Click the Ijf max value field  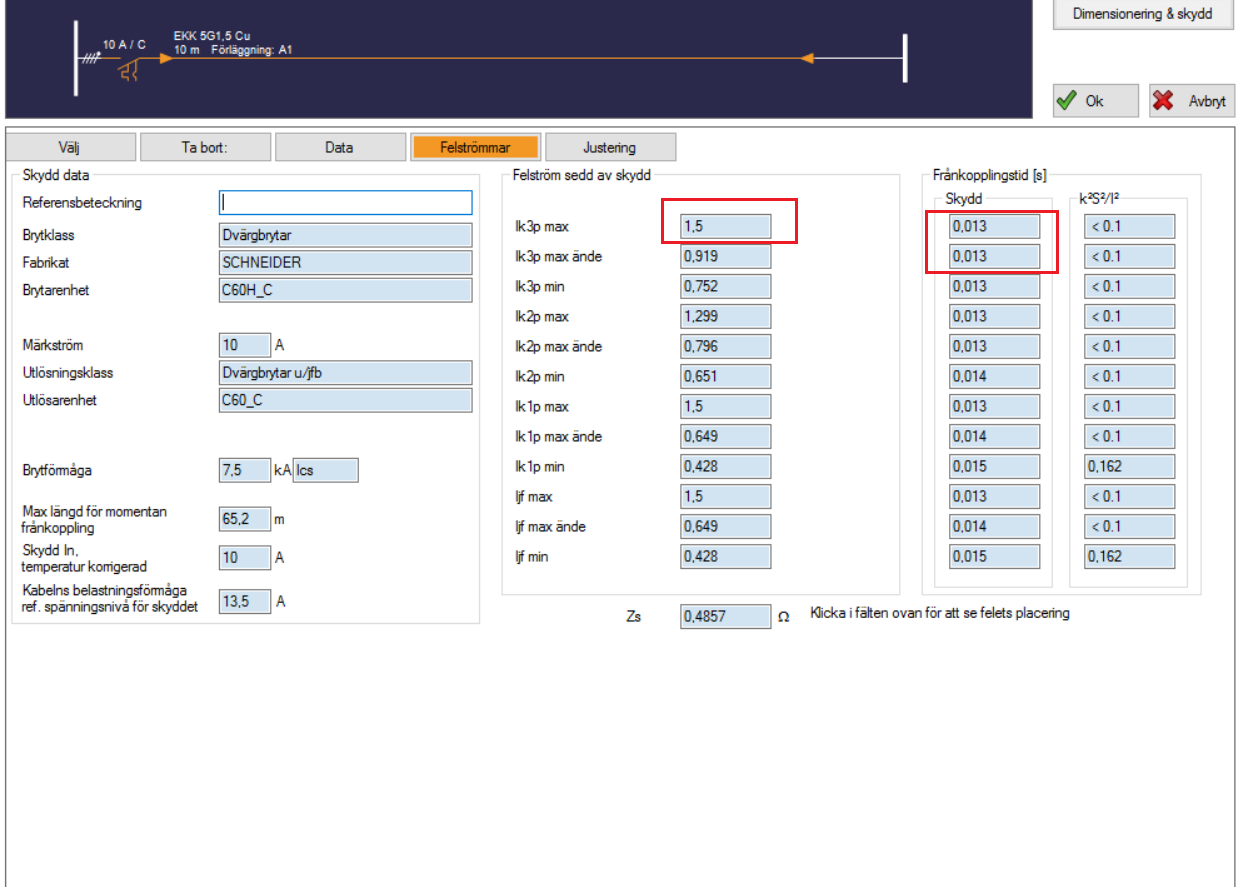point(725,496)
